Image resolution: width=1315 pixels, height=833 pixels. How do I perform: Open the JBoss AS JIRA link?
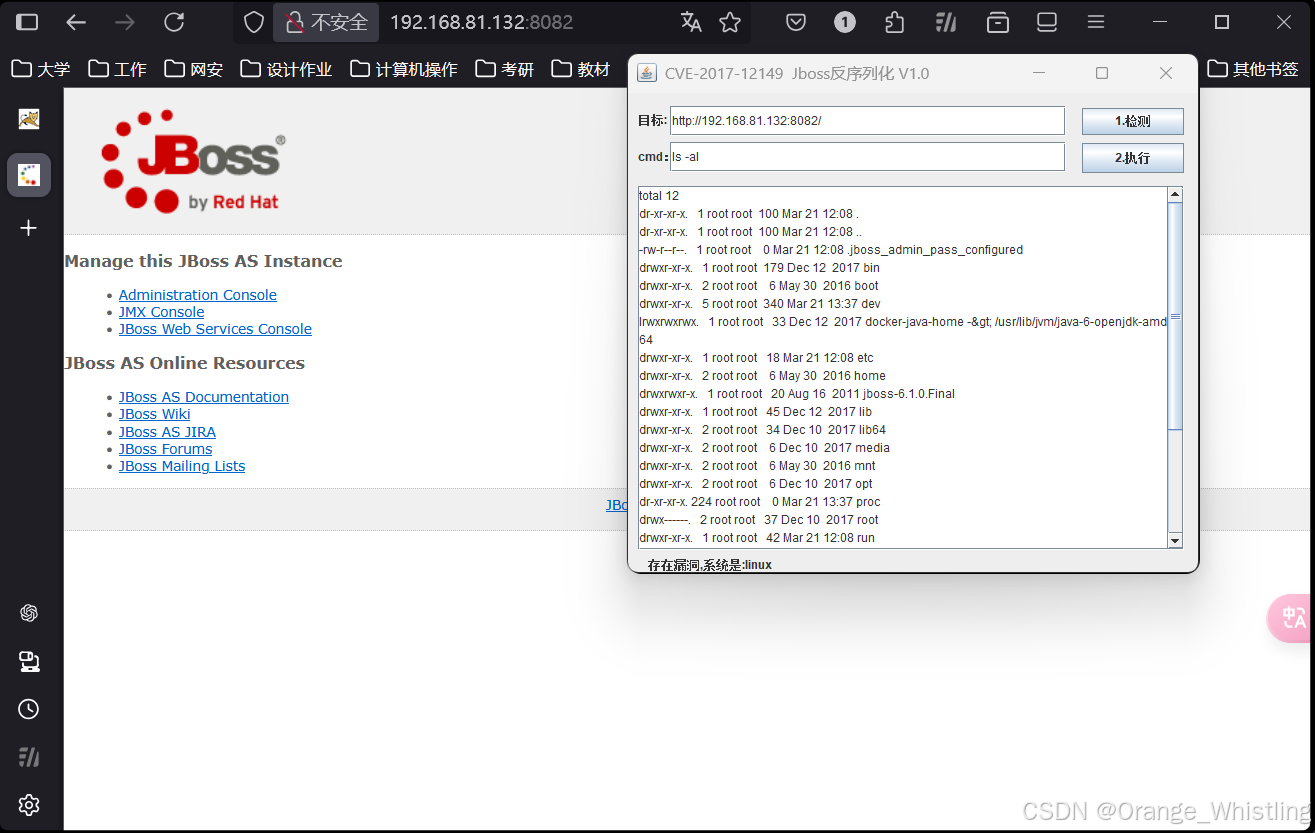pyautogui.click(x=167, y=432)
